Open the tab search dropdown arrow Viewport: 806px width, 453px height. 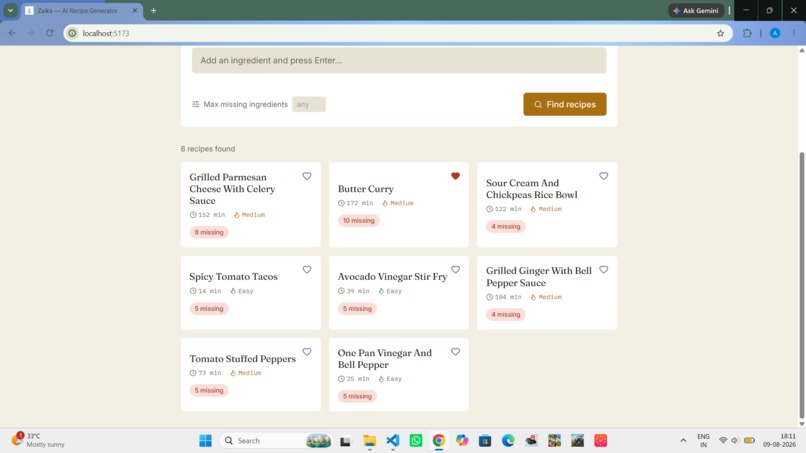10,10
